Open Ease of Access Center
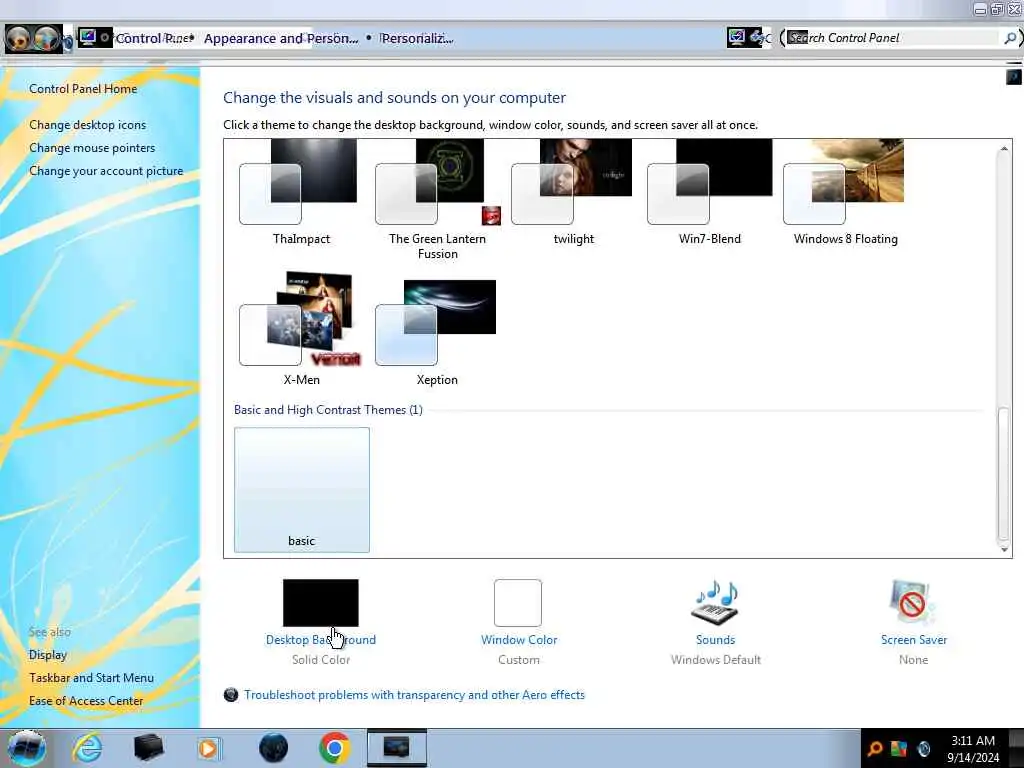 [86, 700]
